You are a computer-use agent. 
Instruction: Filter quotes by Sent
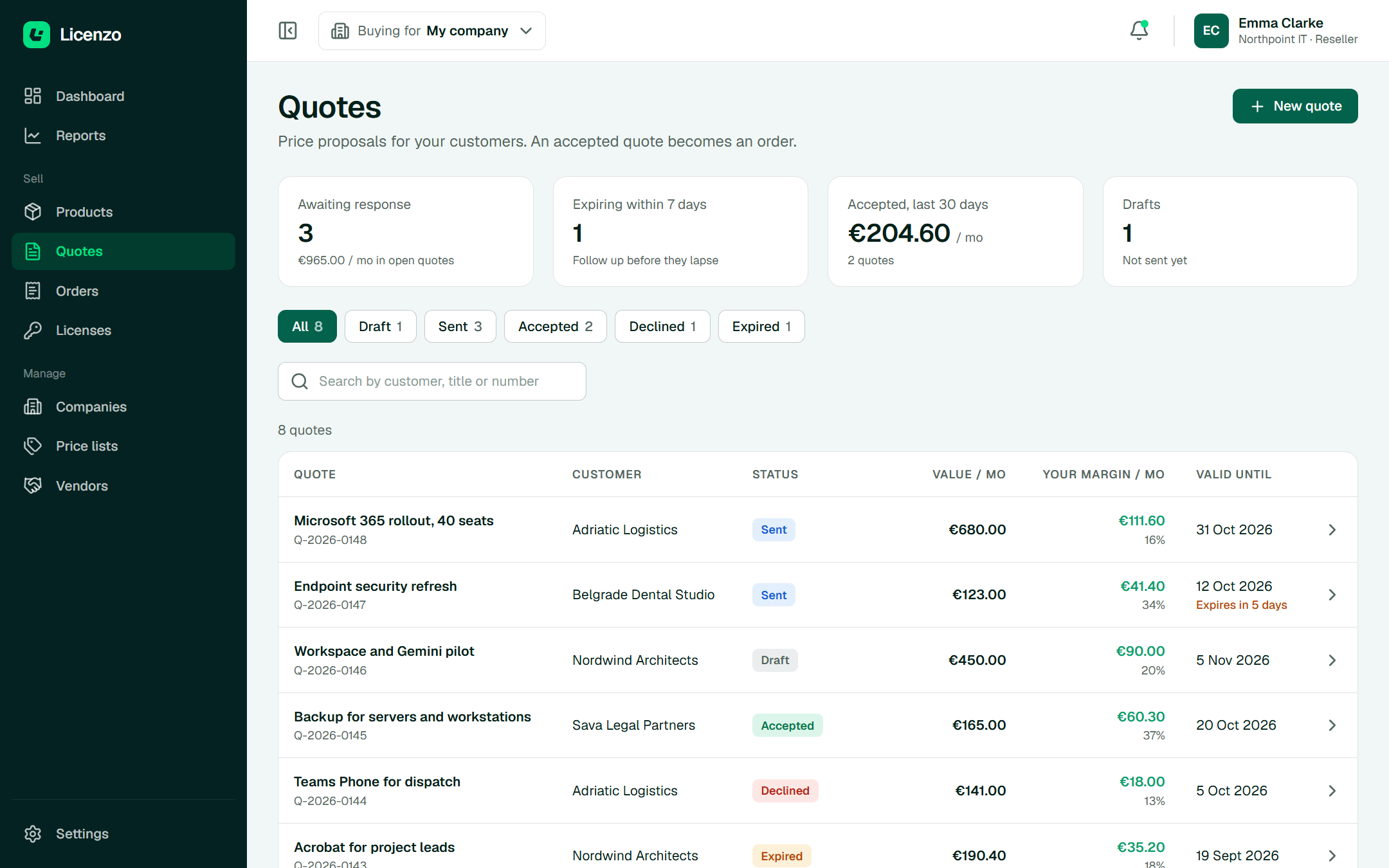pyautogui.click(x=460, y=327)
